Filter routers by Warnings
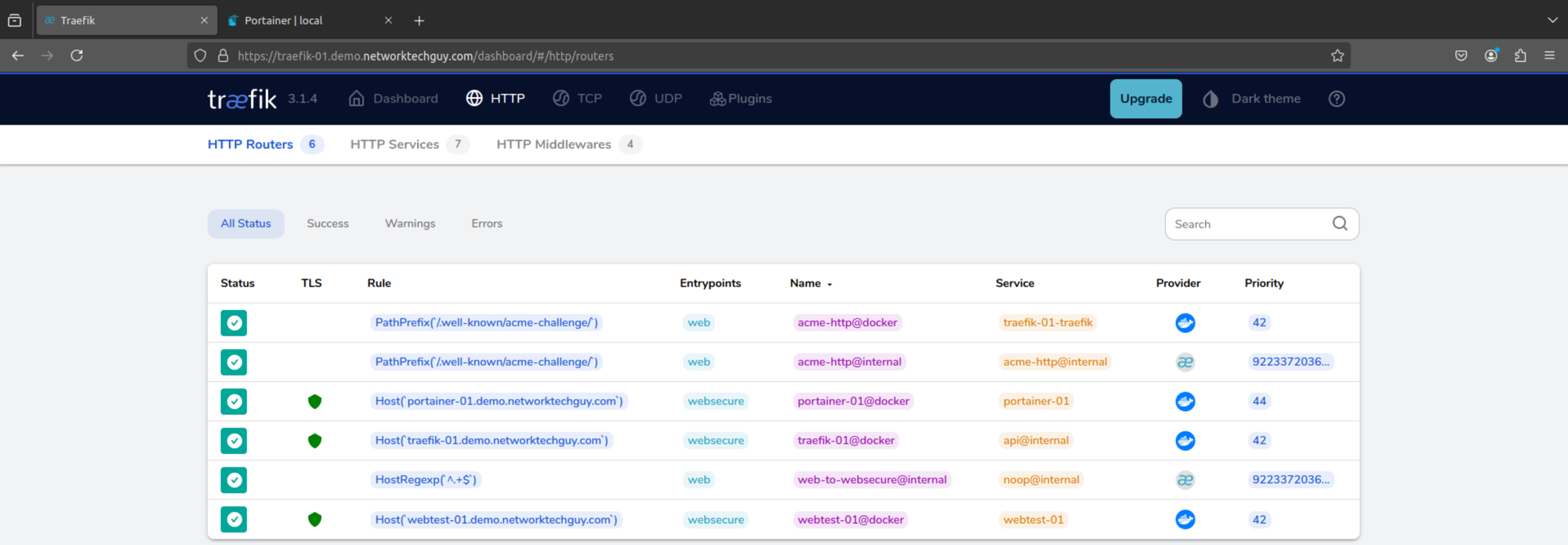Image resolution: width=1568 pixels, height=545 pixels. pyautogui.click(x=410, y=223)
